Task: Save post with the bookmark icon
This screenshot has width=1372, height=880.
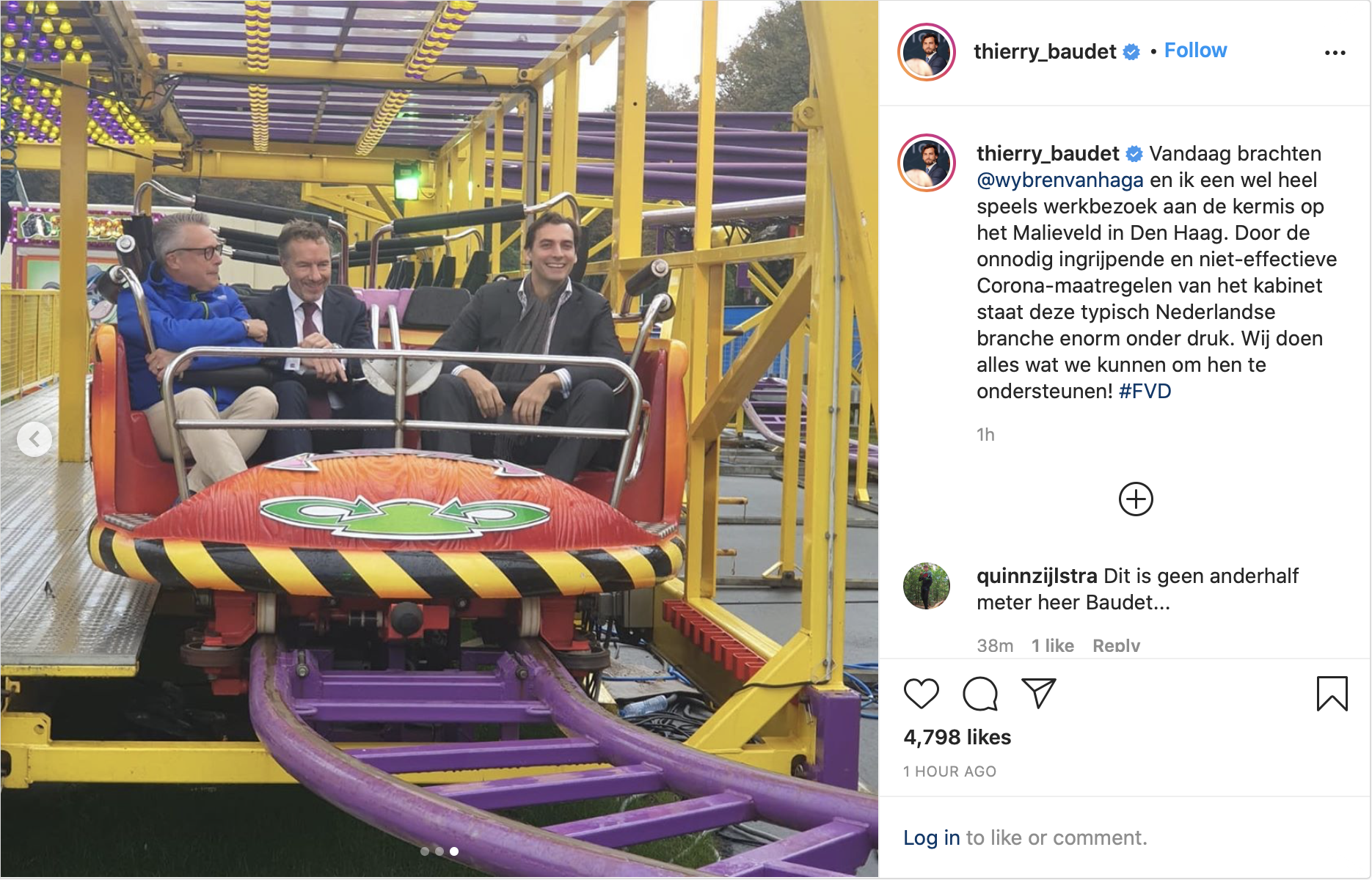Action: 1332,694
